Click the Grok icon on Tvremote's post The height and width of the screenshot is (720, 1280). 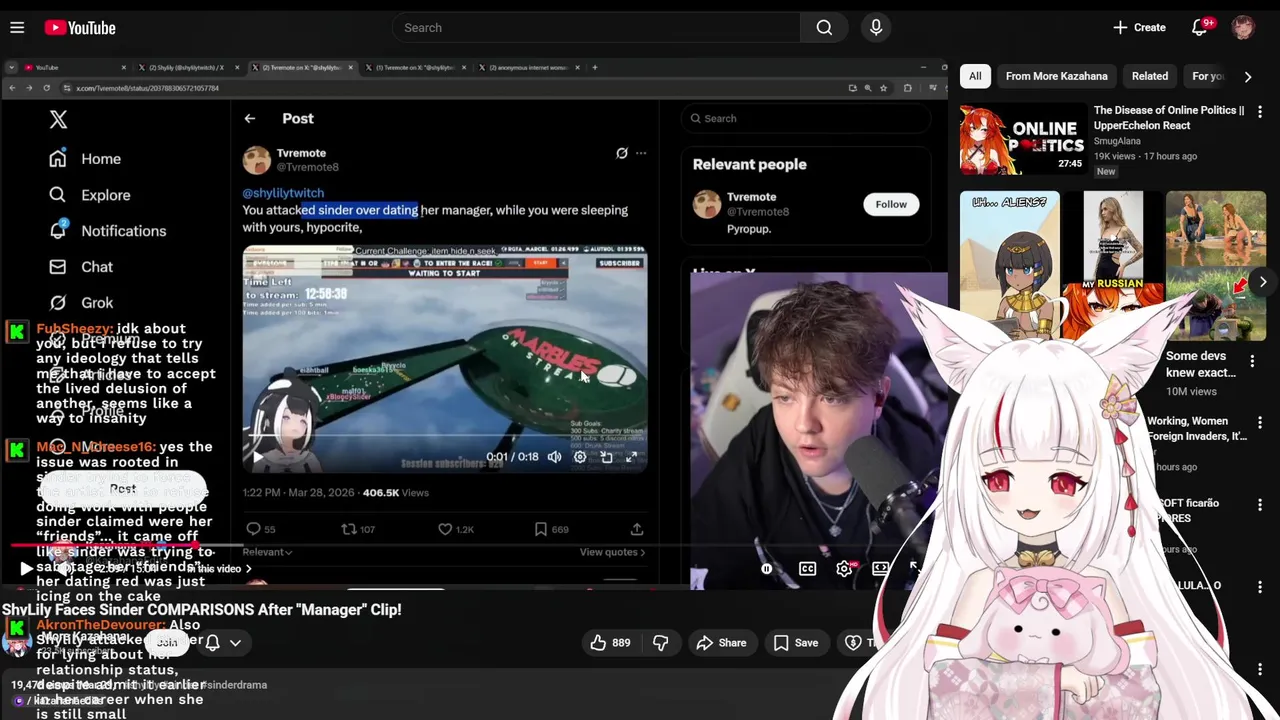(622, 153)
